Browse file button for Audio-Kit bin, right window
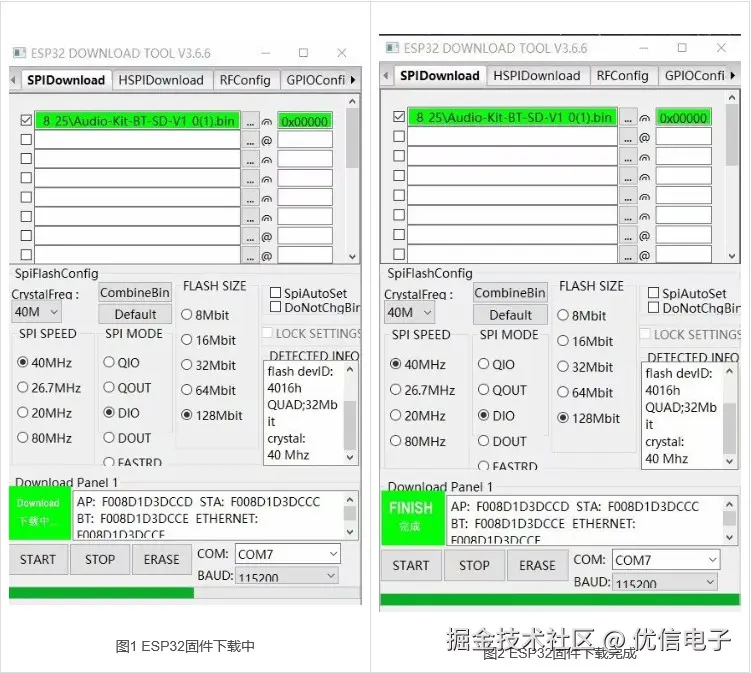751x673 pixels. 627,118
